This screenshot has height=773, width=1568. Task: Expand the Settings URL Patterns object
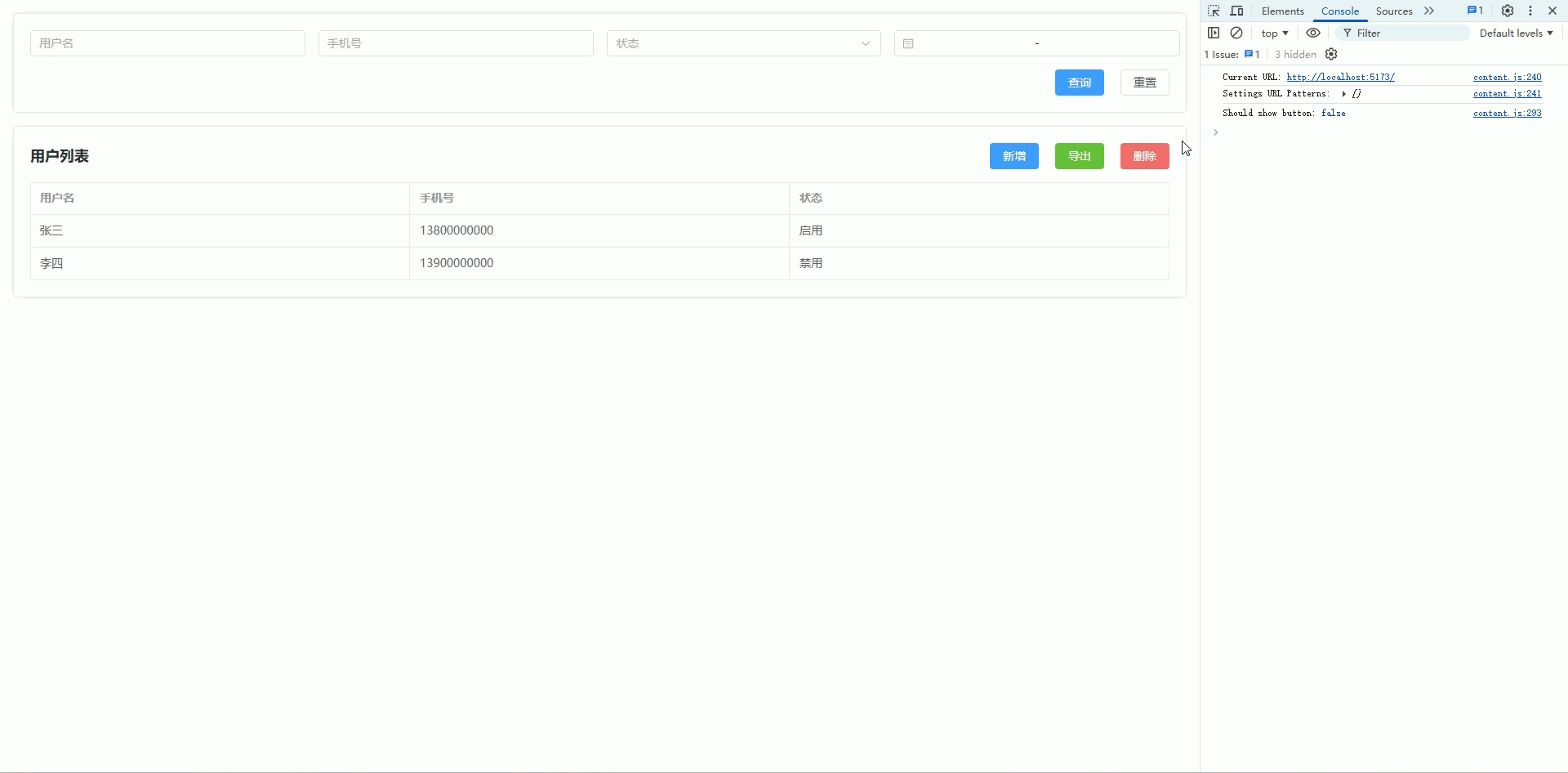tap(1343, 94)
